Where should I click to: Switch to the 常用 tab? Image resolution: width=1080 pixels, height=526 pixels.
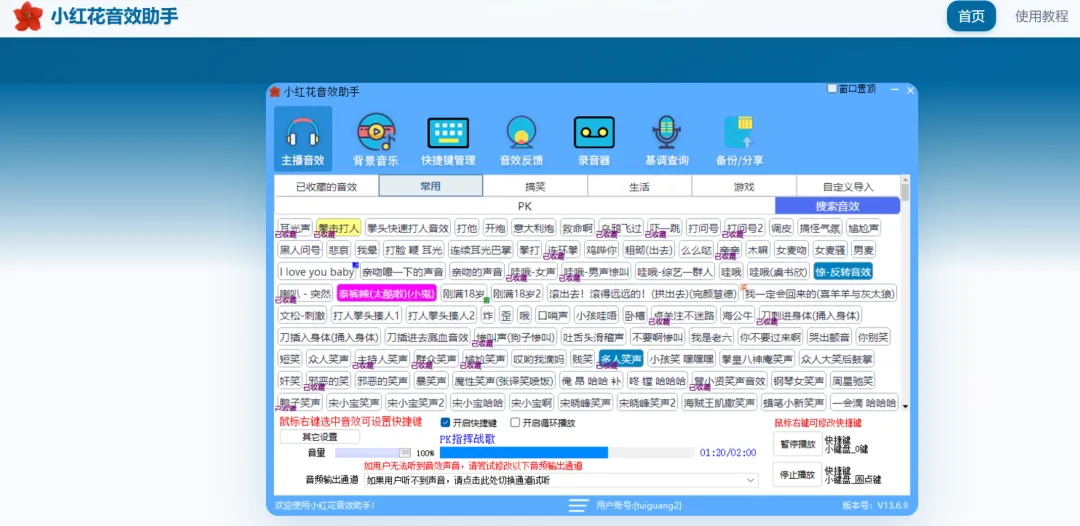[430, 186]
